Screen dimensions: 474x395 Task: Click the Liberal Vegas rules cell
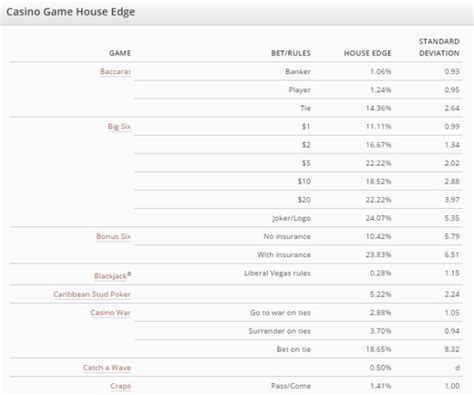pos(277,273)
